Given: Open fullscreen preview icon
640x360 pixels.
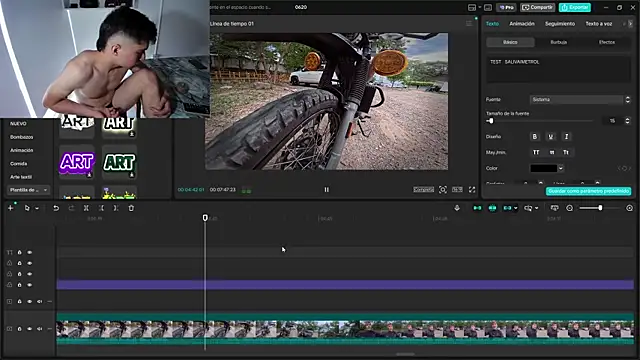Looking at the screenshot, I should tap(472, 189).
